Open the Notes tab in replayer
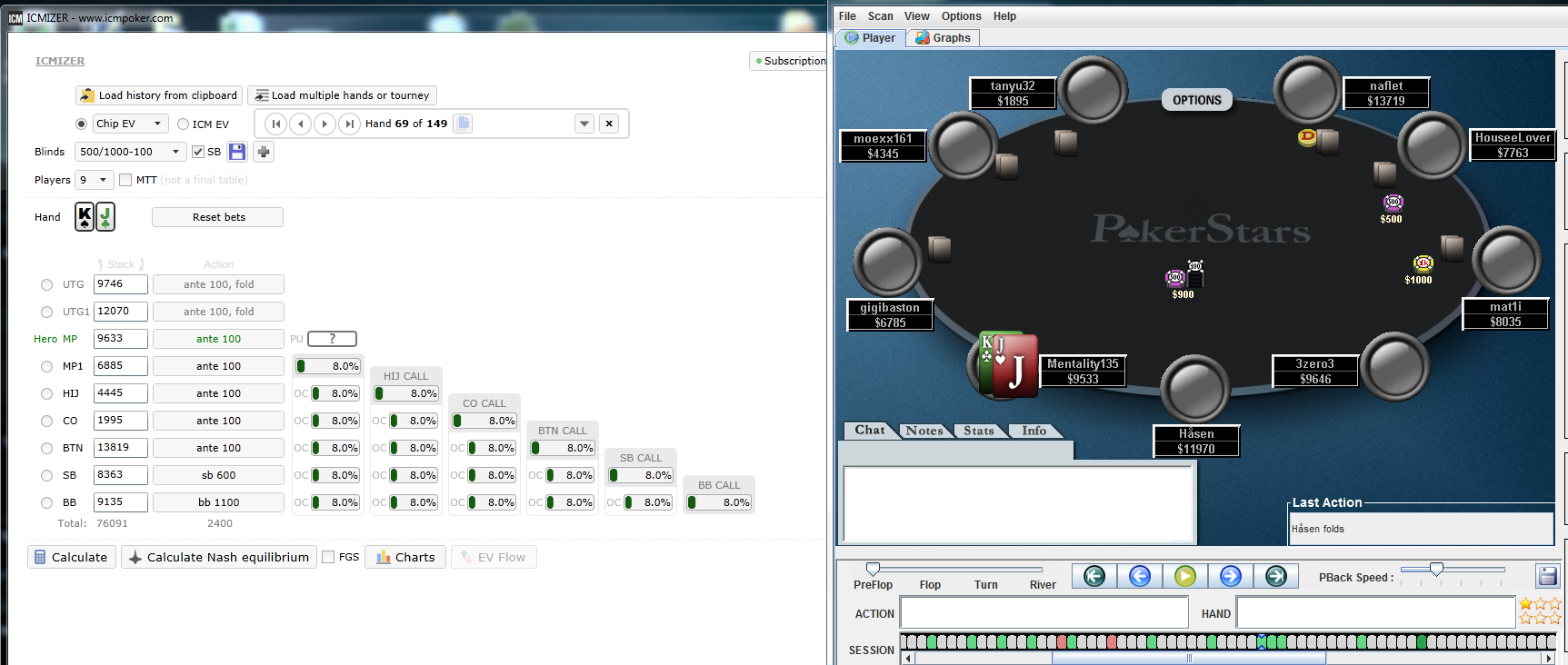The width and height of the screenshot is (1568, 665). (924, 431)
